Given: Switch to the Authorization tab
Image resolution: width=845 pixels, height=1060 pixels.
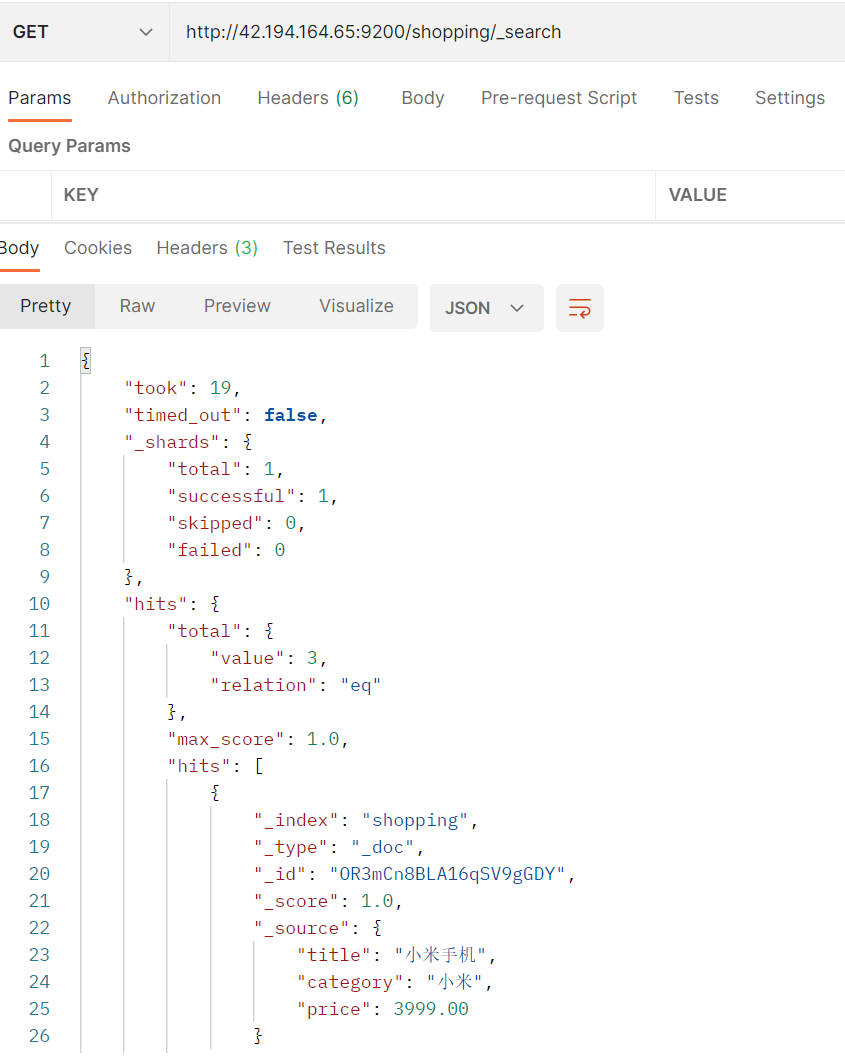Looking at the screenshot, I should 164,98.
